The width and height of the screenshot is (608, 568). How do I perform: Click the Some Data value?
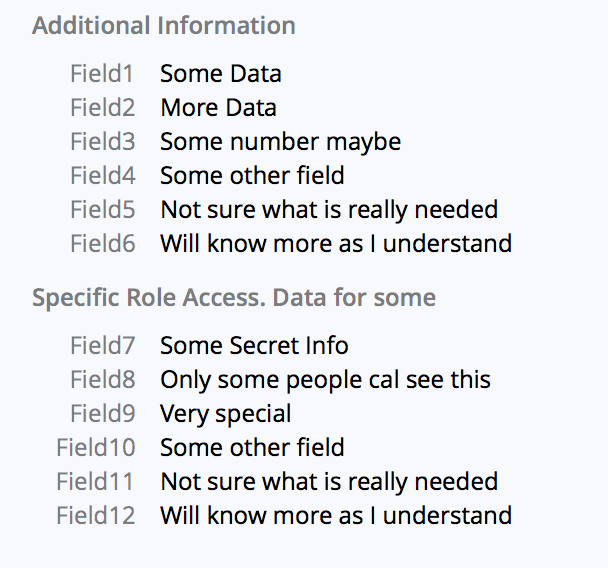[x=221, y=74]
